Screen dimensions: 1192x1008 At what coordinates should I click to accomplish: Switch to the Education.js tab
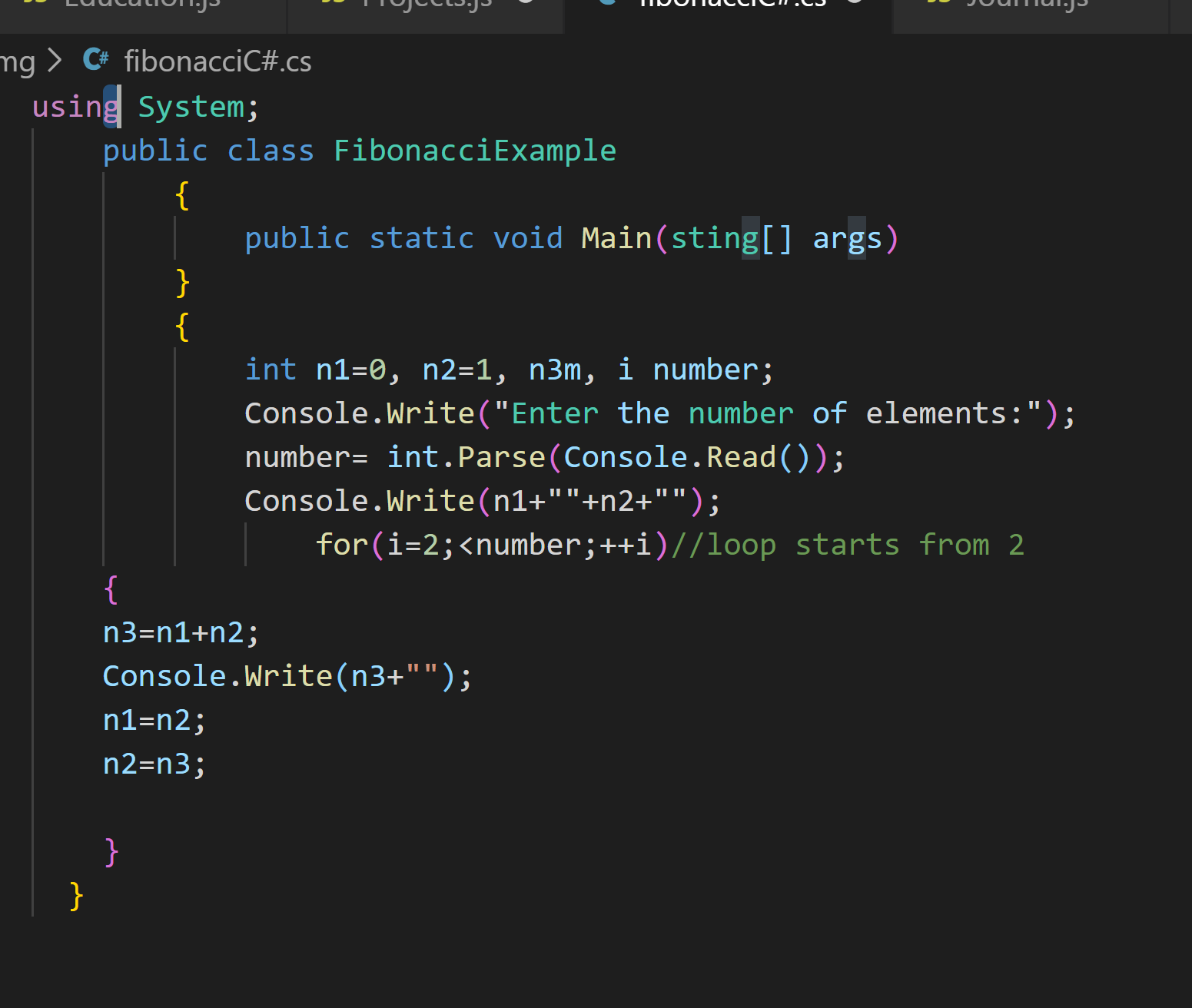coord(142,4)
